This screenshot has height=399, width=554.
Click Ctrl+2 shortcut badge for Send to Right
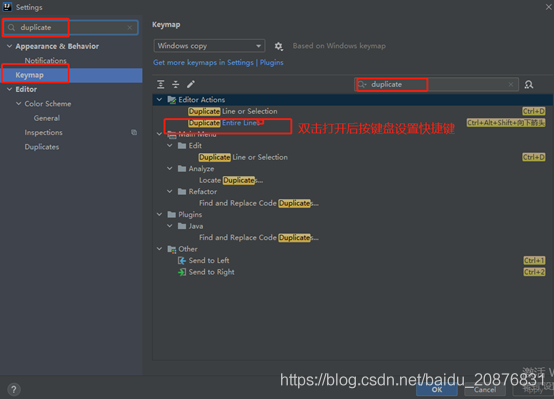534,272
